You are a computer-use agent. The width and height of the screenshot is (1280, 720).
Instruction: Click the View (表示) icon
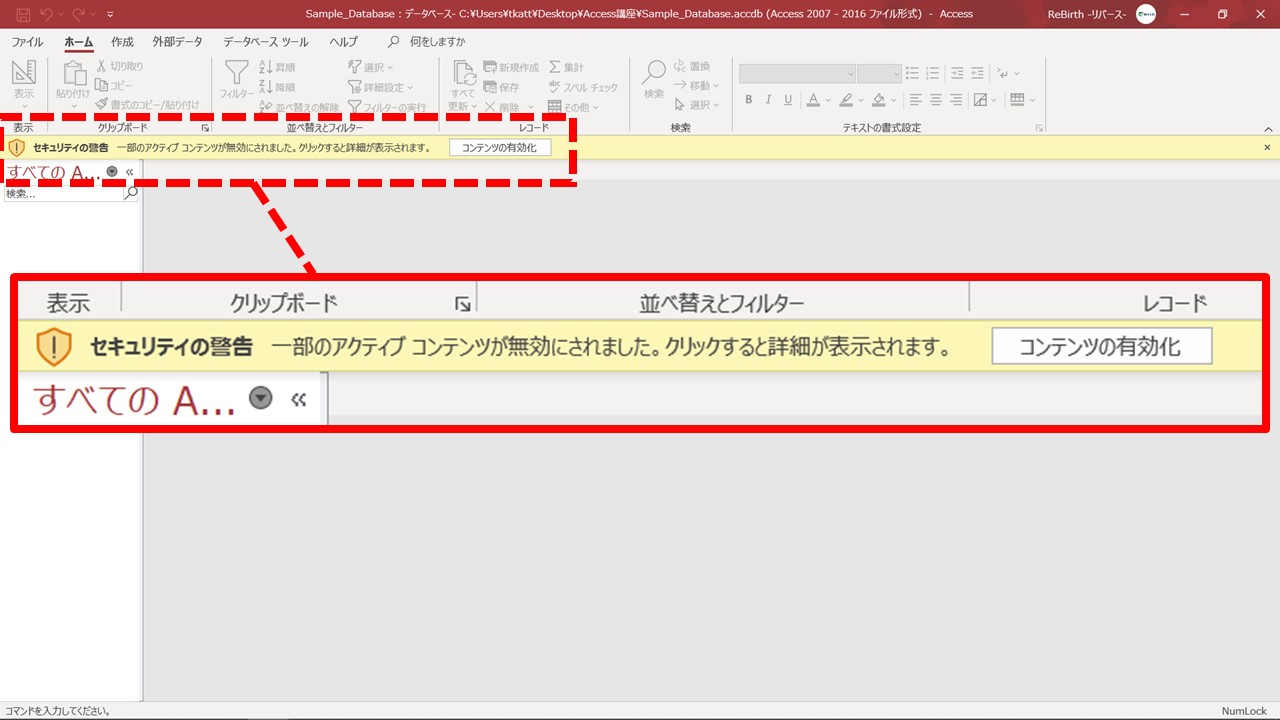(23, 74)
